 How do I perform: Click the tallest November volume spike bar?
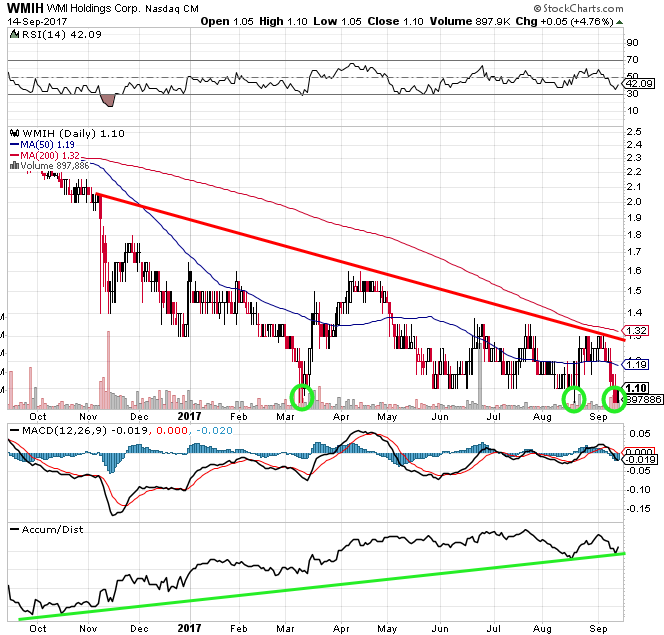(x=108, y=370)
